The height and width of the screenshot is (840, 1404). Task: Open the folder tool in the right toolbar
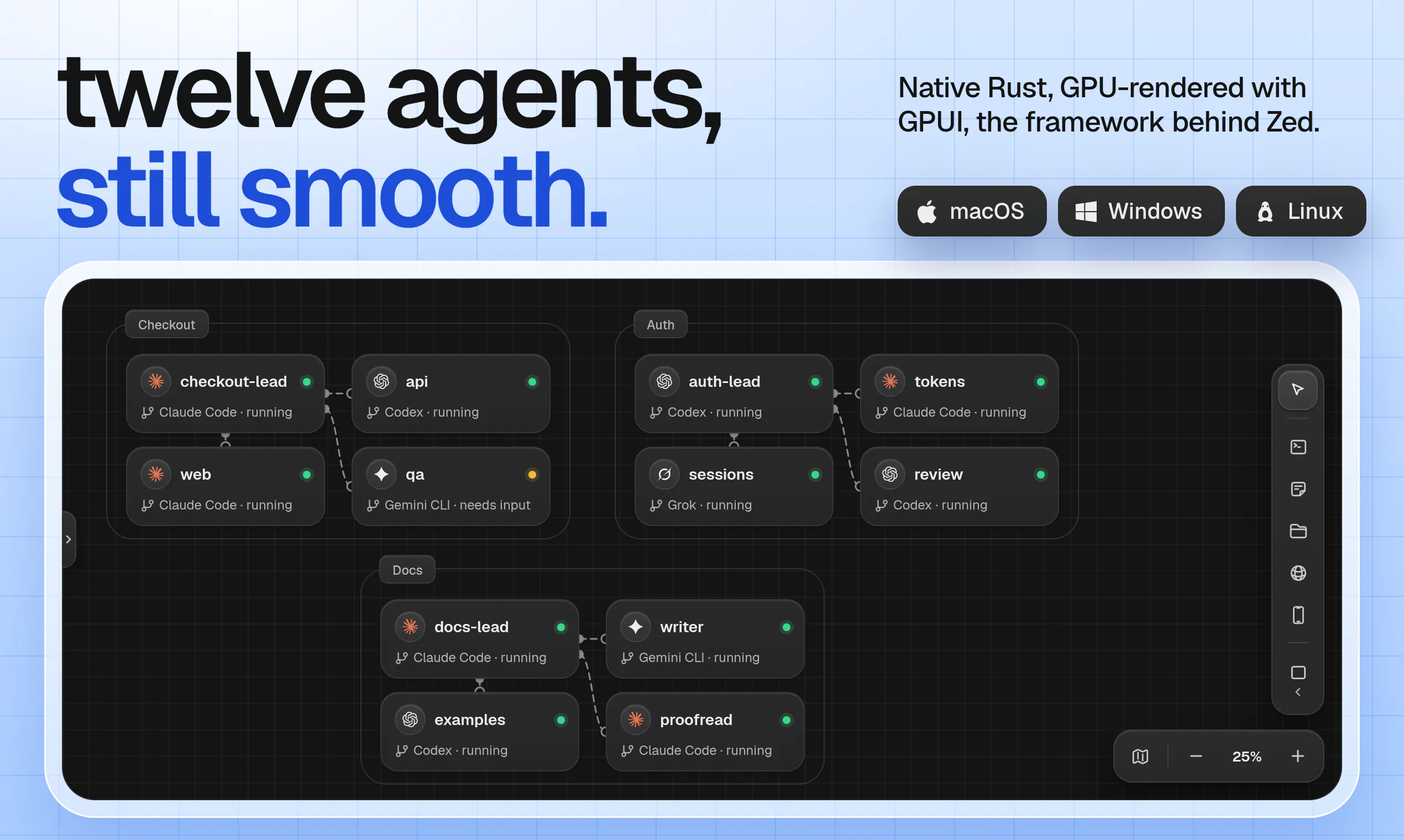[1298, 531]
